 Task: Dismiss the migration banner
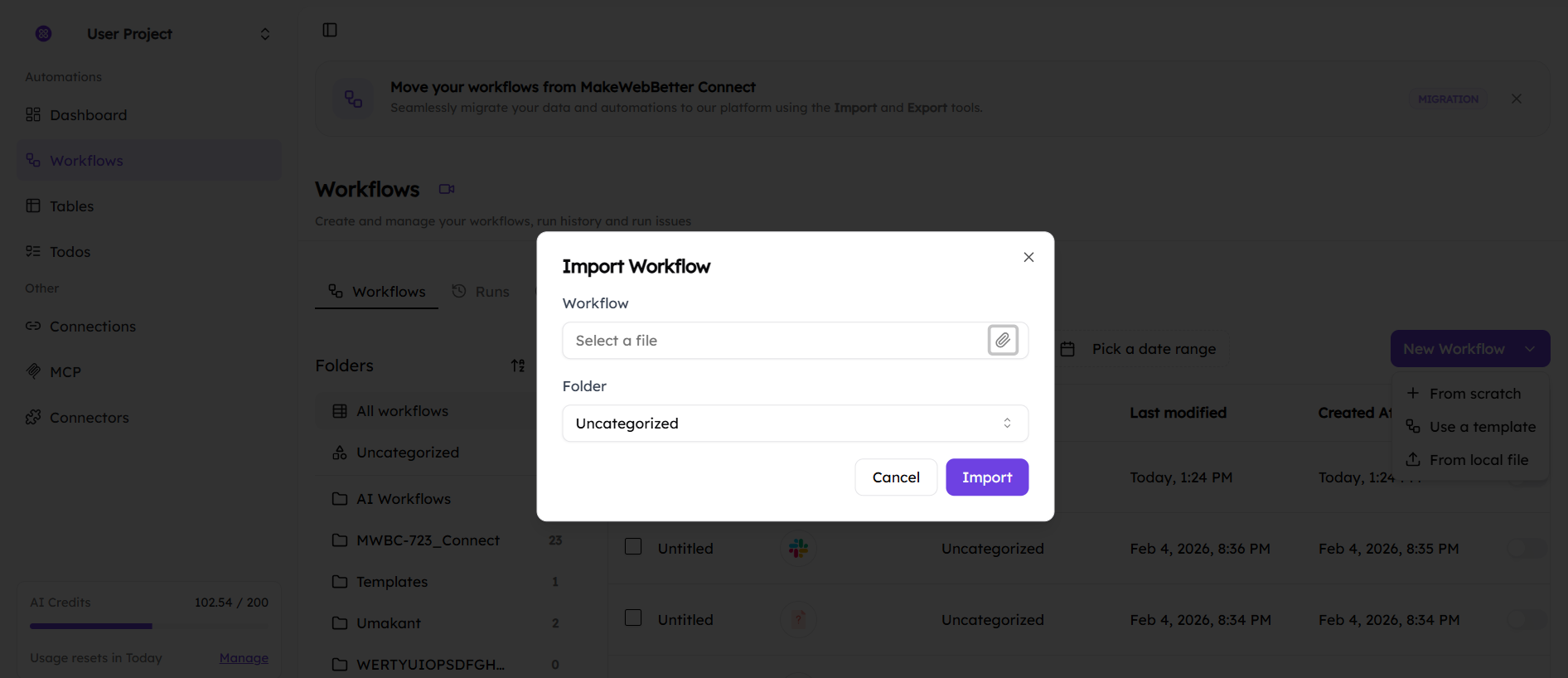[x=1516, y=99]
